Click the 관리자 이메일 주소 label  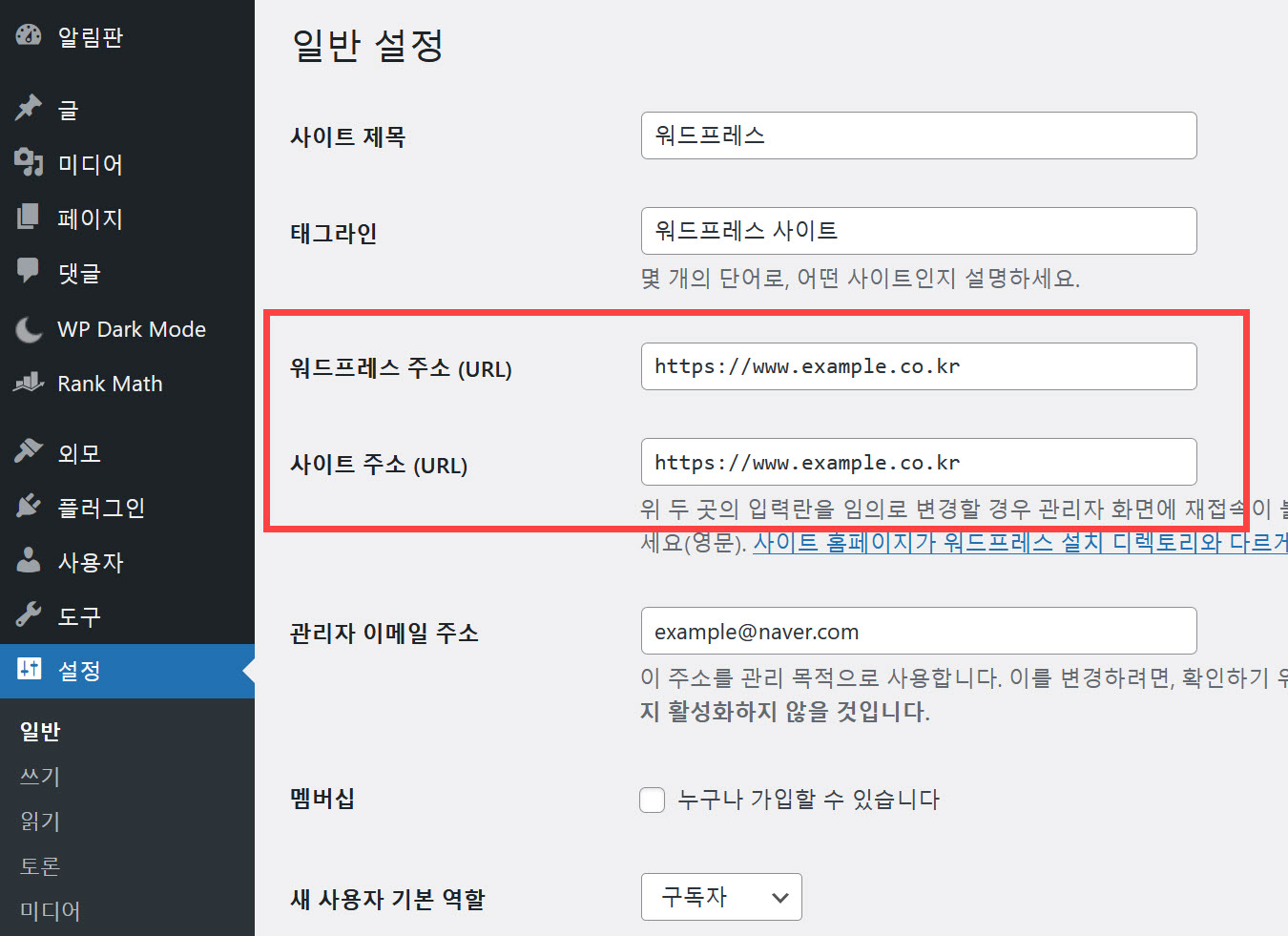pos(384,634)
